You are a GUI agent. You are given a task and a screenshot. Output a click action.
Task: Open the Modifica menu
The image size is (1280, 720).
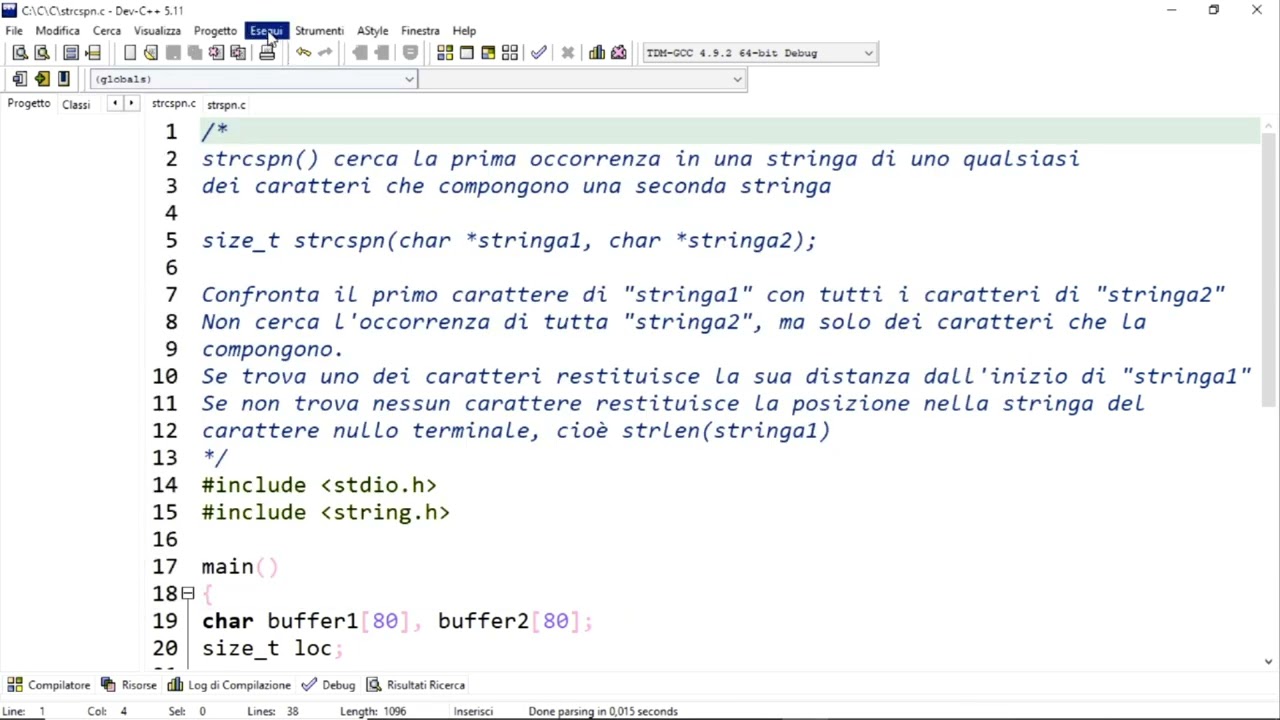[57, 31]
